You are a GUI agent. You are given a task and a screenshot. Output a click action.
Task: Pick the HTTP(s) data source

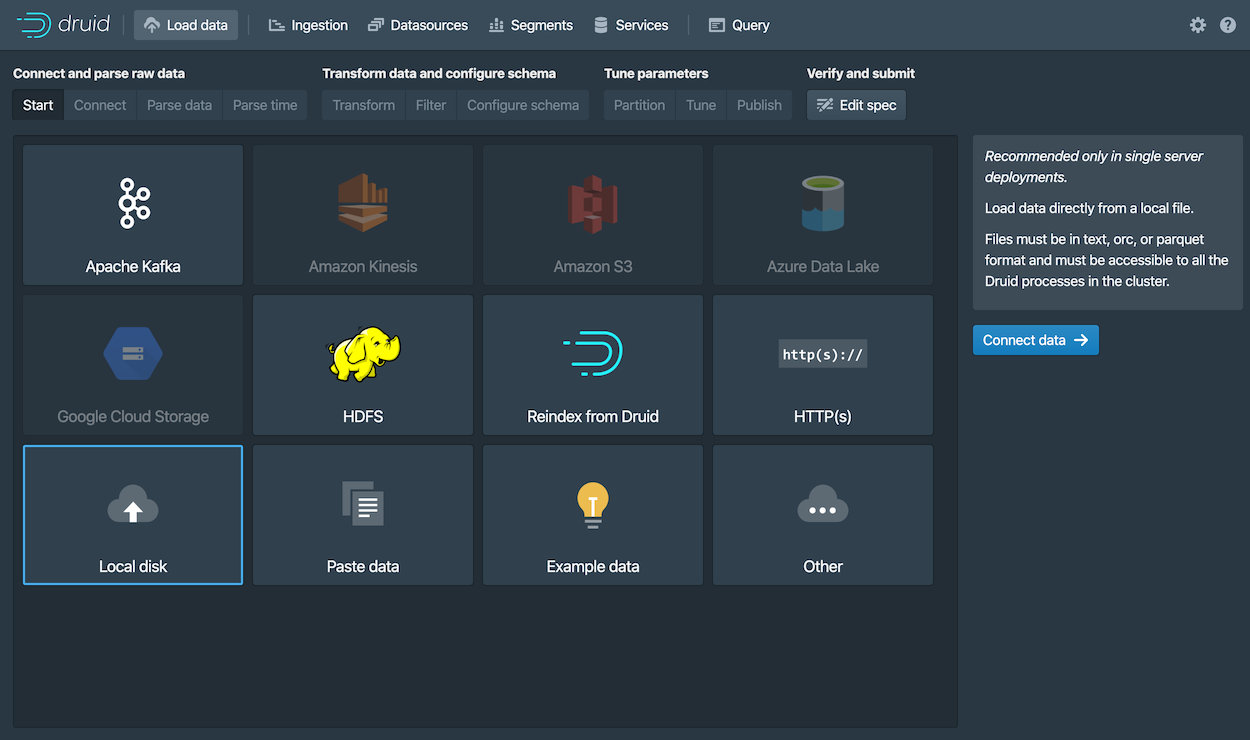(822, 365)
